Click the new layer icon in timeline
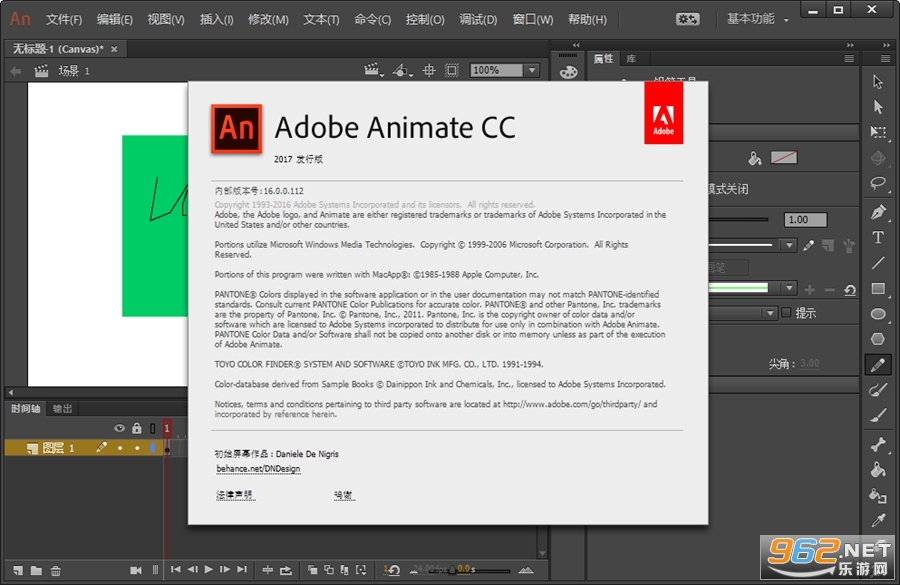 point(18,570)
